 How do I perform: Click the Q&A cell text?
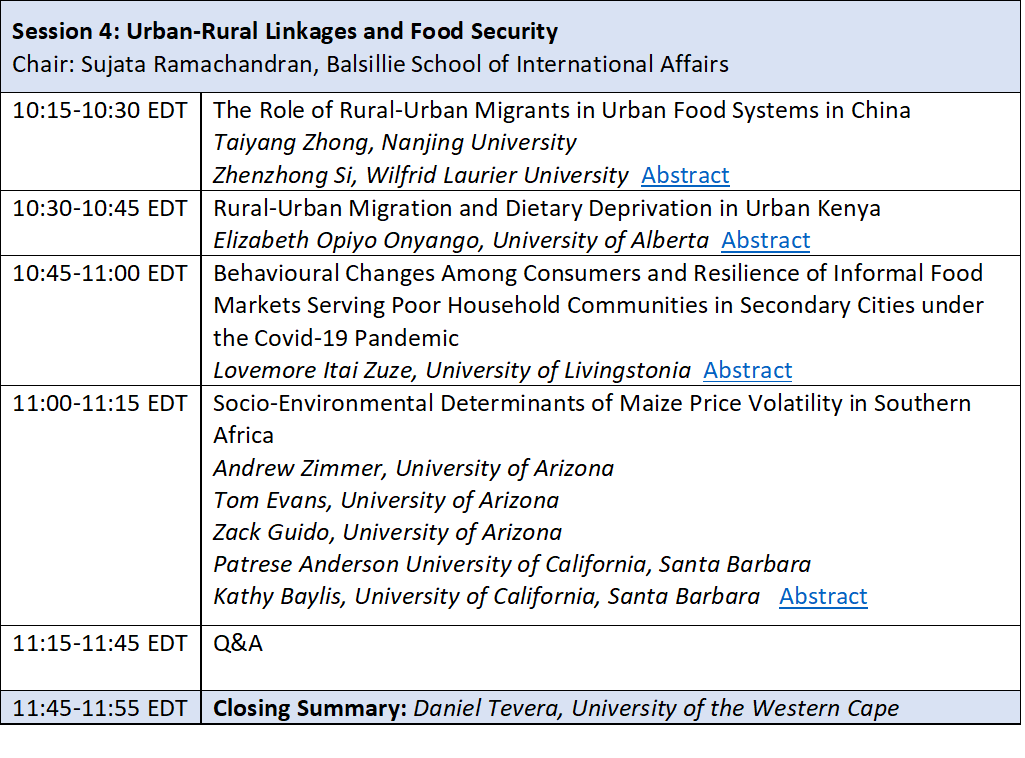point(238,643)
